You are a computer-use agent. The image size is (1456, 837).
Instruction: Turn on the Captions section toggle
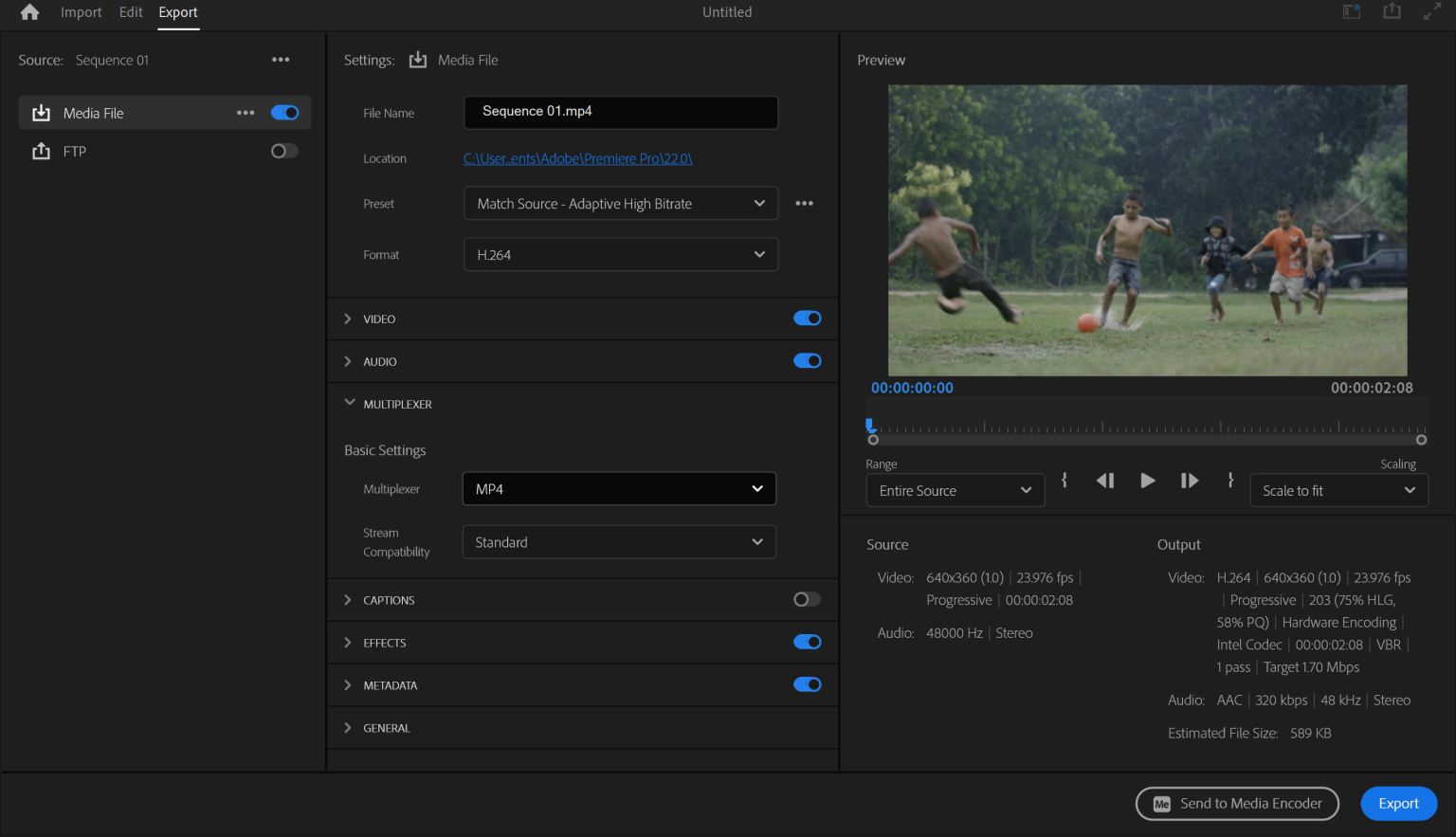[807, 599]
